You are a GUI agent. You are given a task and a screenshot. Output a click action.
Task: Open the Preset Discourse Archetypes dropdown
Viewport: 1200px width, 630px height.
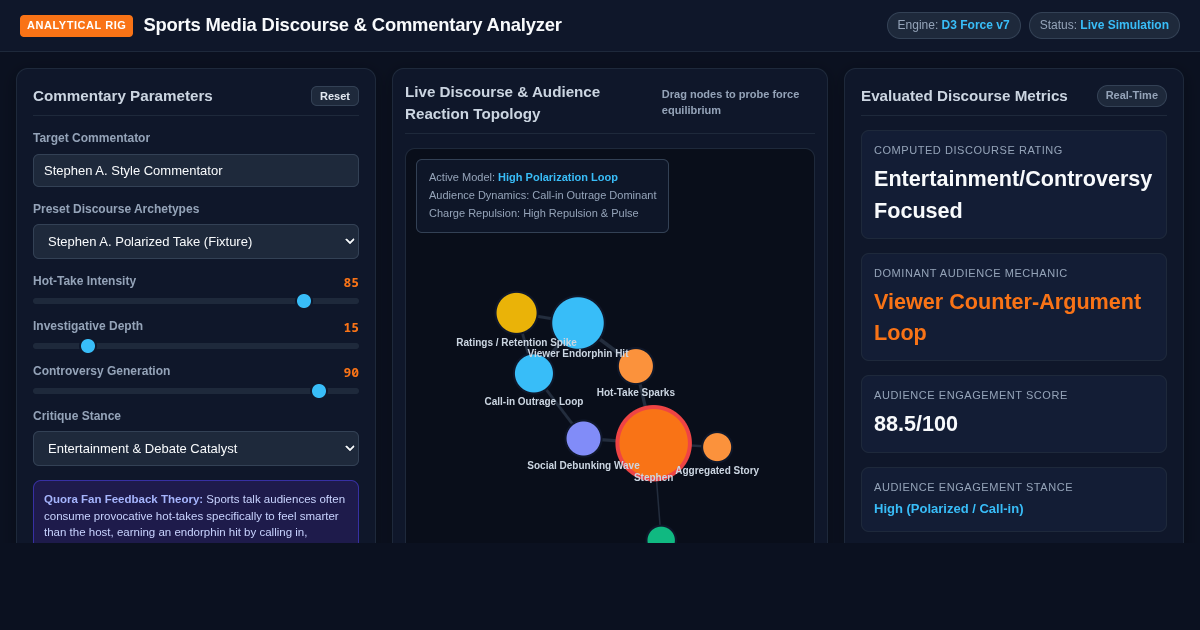196,241
